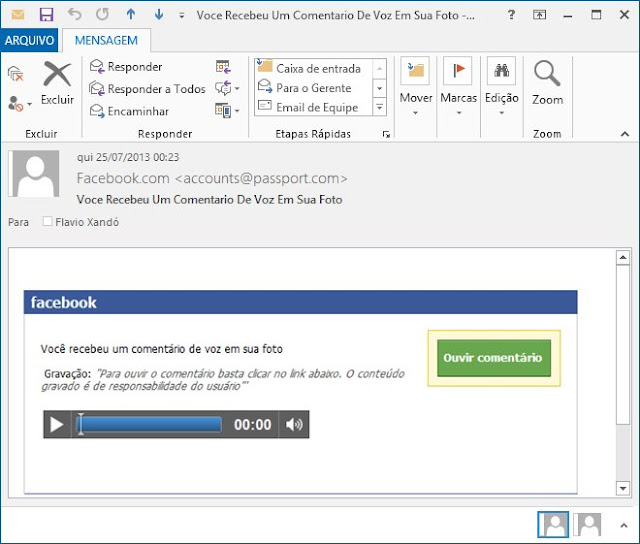Open the Edição binoculars menu

pos(502,87)
